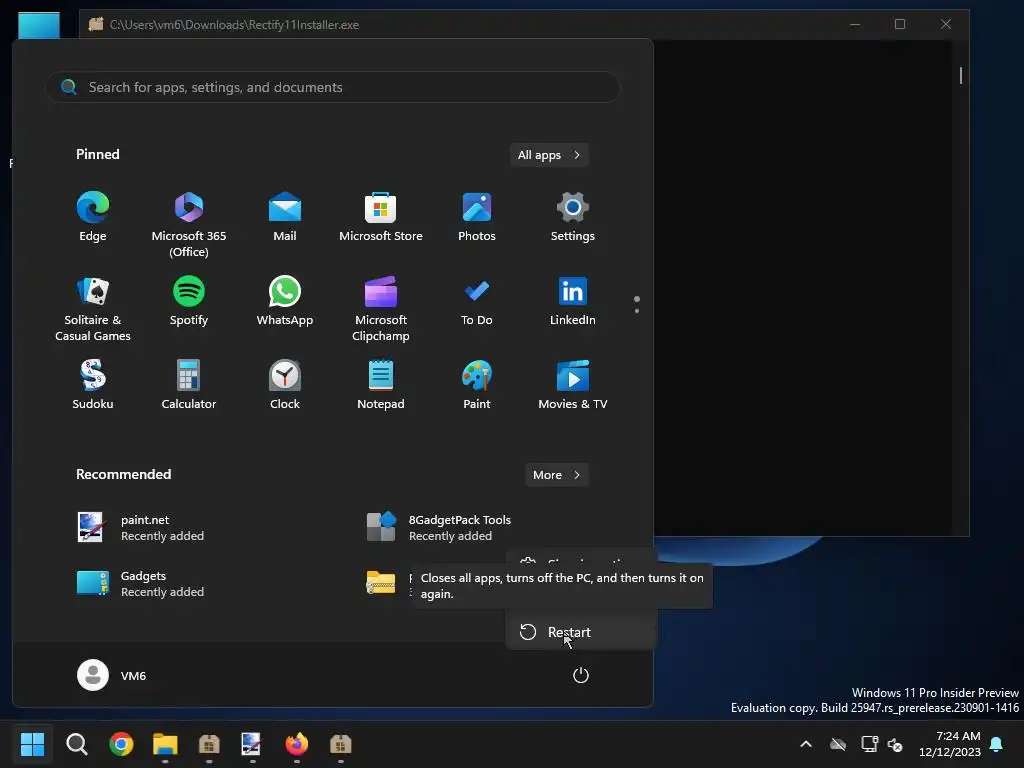Launch Microsoft Clipchamp
Screen dimensions: 1024x768
coord(381,308)
